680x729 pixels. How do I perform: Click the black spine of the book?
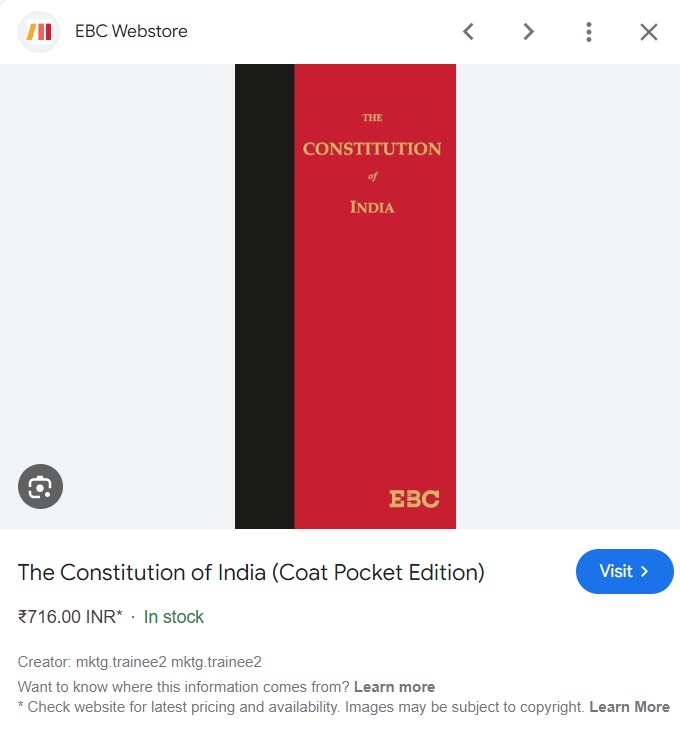coord(264,296)
